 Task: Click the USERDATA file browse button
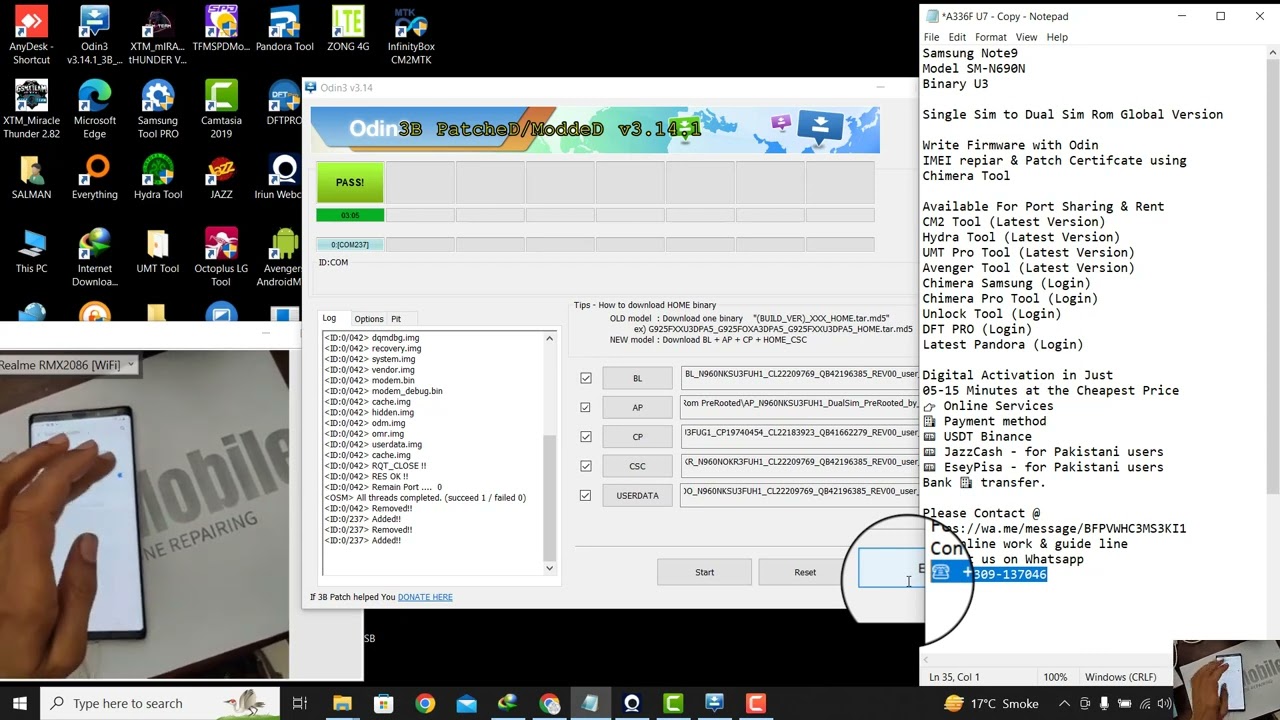637,495
